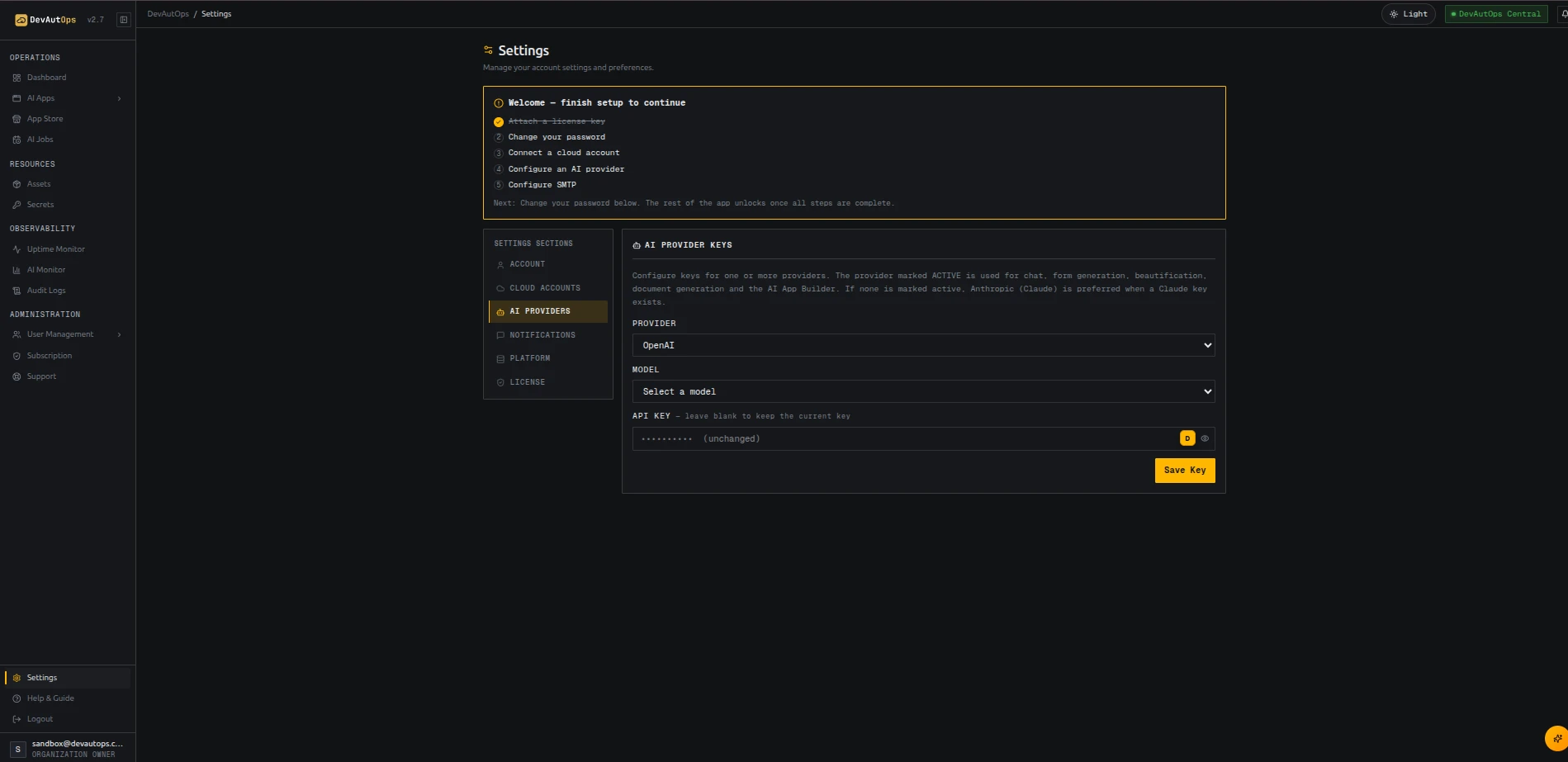Image resolution: width=1568 pixels, height=762 pixels.
Task: Open the Platform settings section
Action: point(548,358)
